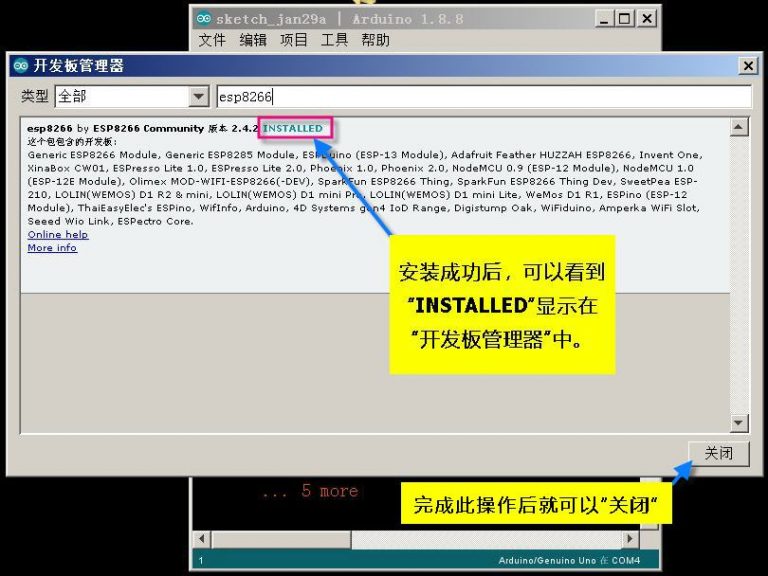This screenshot has width=768, height=576.
Task: Click the Boards Manager dialog title icon
Action: tap(20, 66)
